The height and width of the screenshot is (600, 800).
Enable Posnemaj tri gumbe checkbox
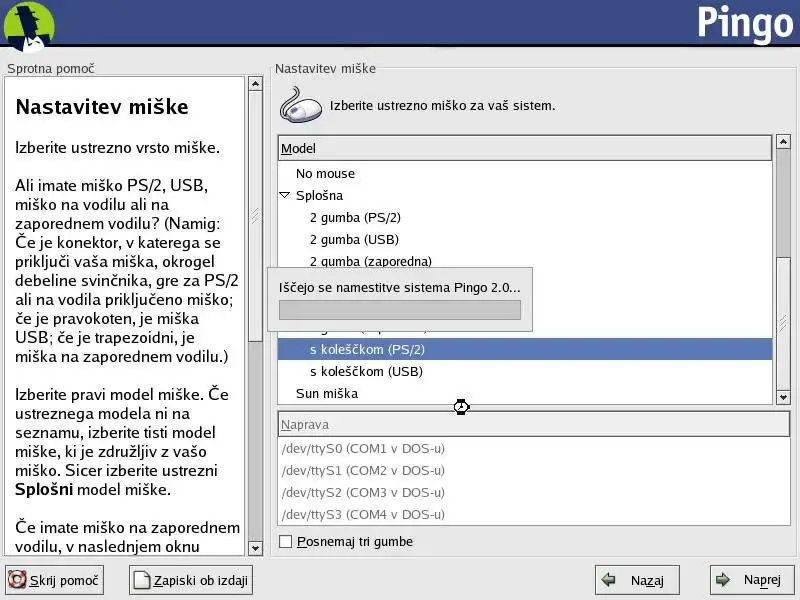click(286, 541)
